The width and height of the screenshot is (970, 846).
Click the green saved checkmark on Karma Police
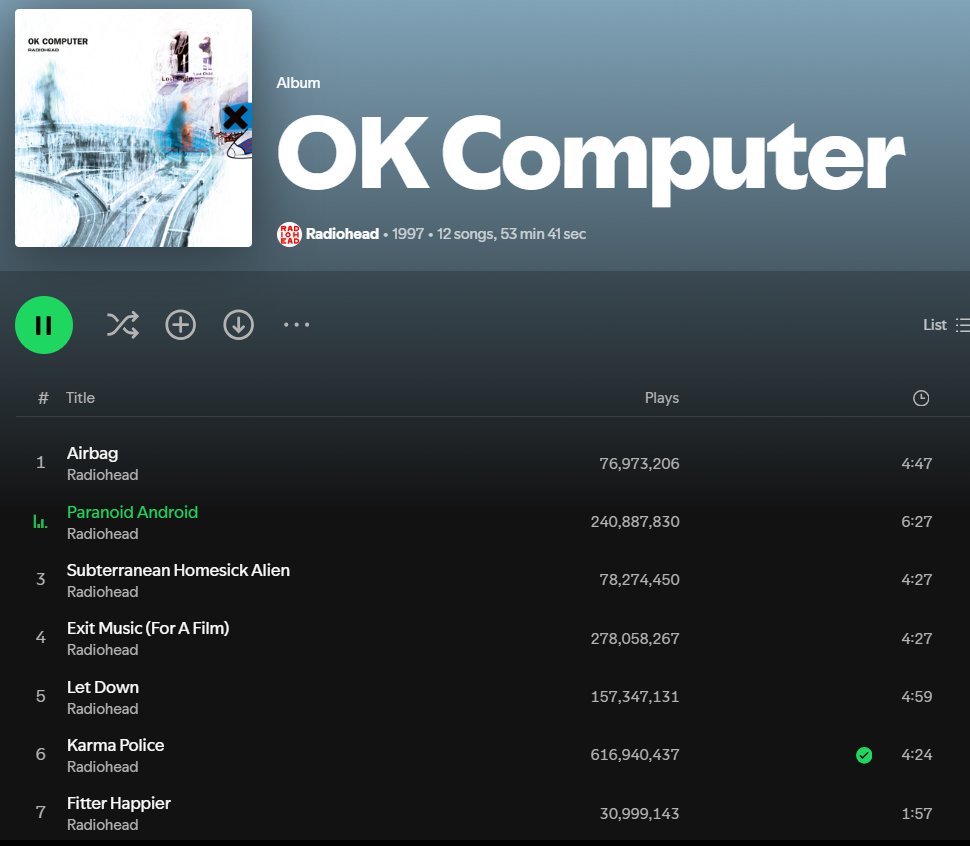click(864, 755)
